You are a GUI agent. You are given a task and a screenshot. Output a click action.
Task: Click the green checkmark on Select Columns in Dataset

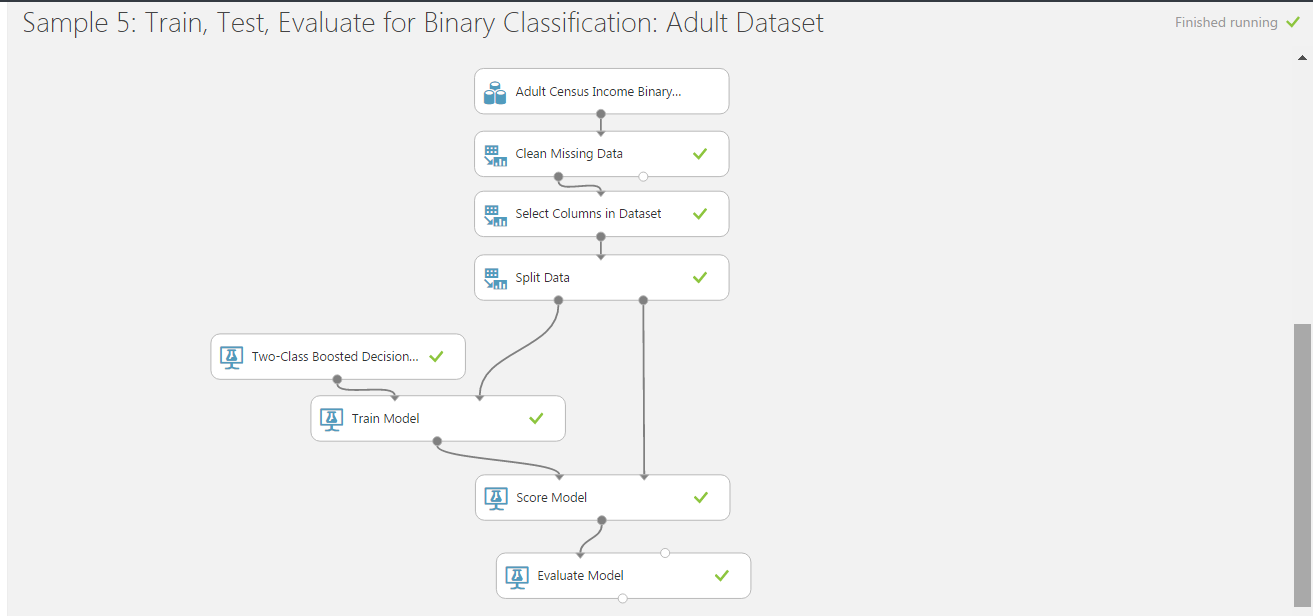point(700,214)
